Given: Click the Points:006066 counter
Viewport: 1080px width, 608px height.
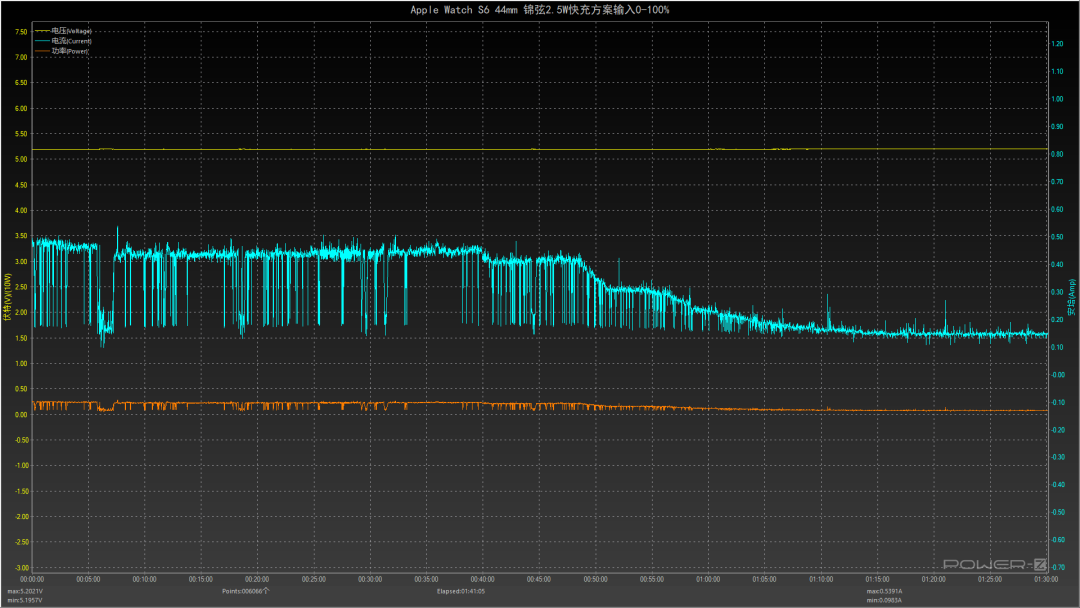Looking at the screenshot, I should tap(245, 591).
